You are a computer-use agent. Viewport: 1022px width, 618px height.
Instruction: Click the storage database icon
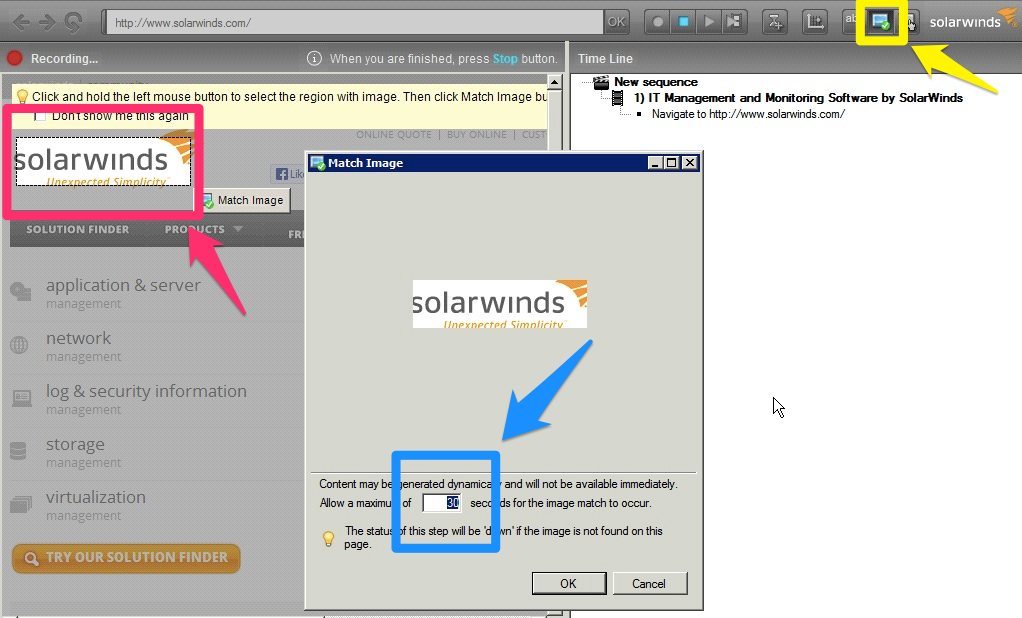[x=18, y=450]
